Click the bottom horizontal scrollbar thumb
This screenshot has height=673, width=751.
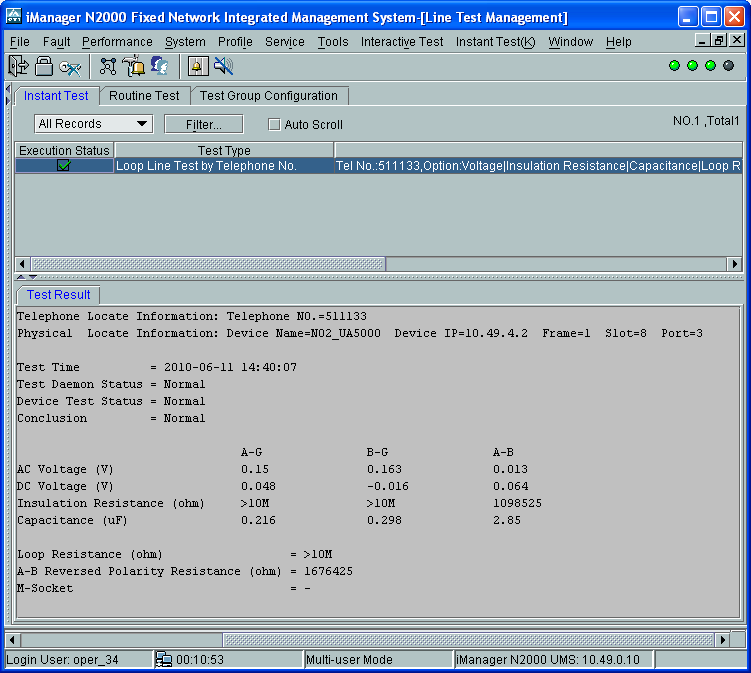click(120, 639)
